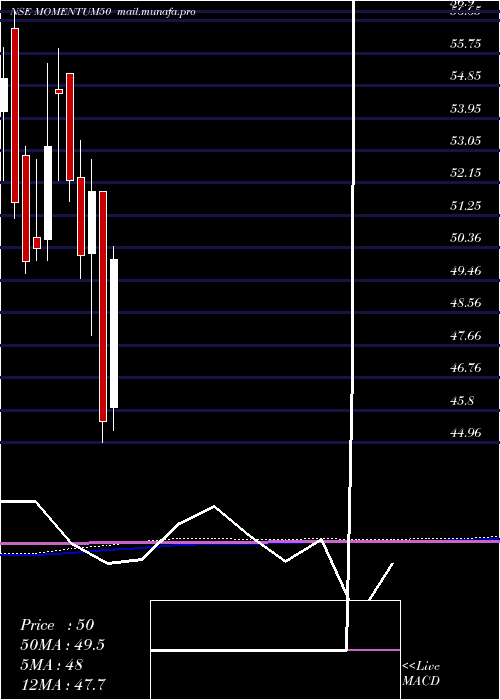Viewport: 500px width, 700px height.
Task: Click the 'Price : 50' readout
Action: (57, 625)
